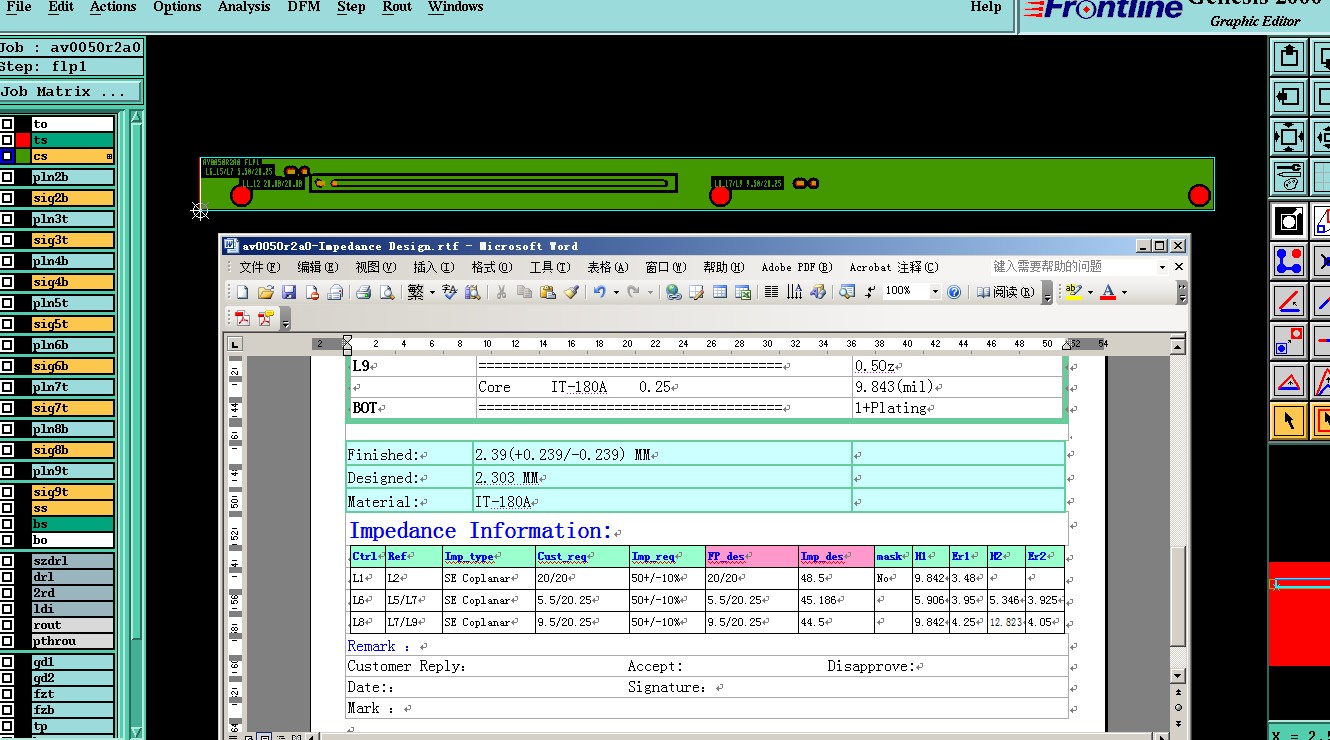The image size is (1330, 740).
Task: Toggle checkbox for layer sig3t
Action: click(7, 240)
